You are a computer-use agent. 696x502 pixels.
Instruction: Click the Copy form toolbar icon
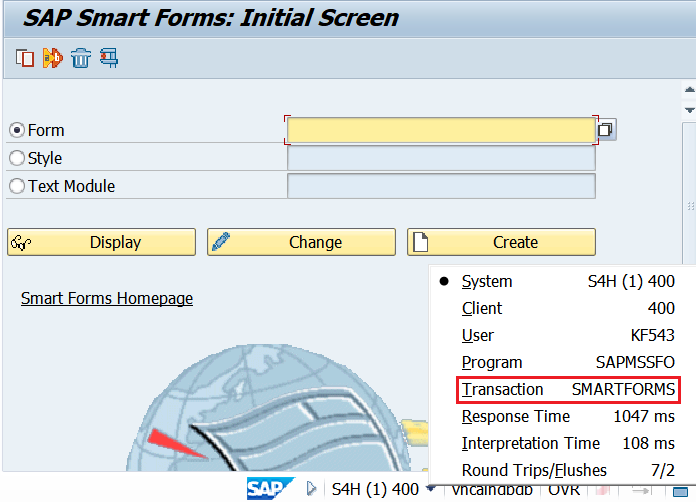pos(25,58)
